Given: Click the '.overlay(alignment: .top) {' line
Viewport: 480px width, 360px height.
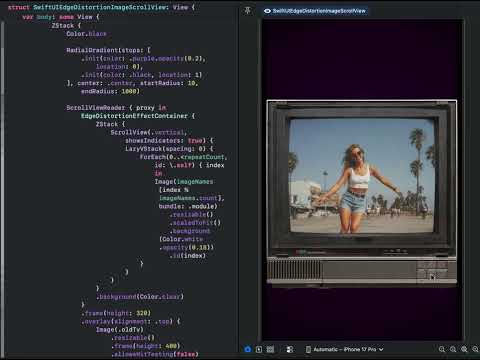Looking at the screenshot, I should pos(131,321).
